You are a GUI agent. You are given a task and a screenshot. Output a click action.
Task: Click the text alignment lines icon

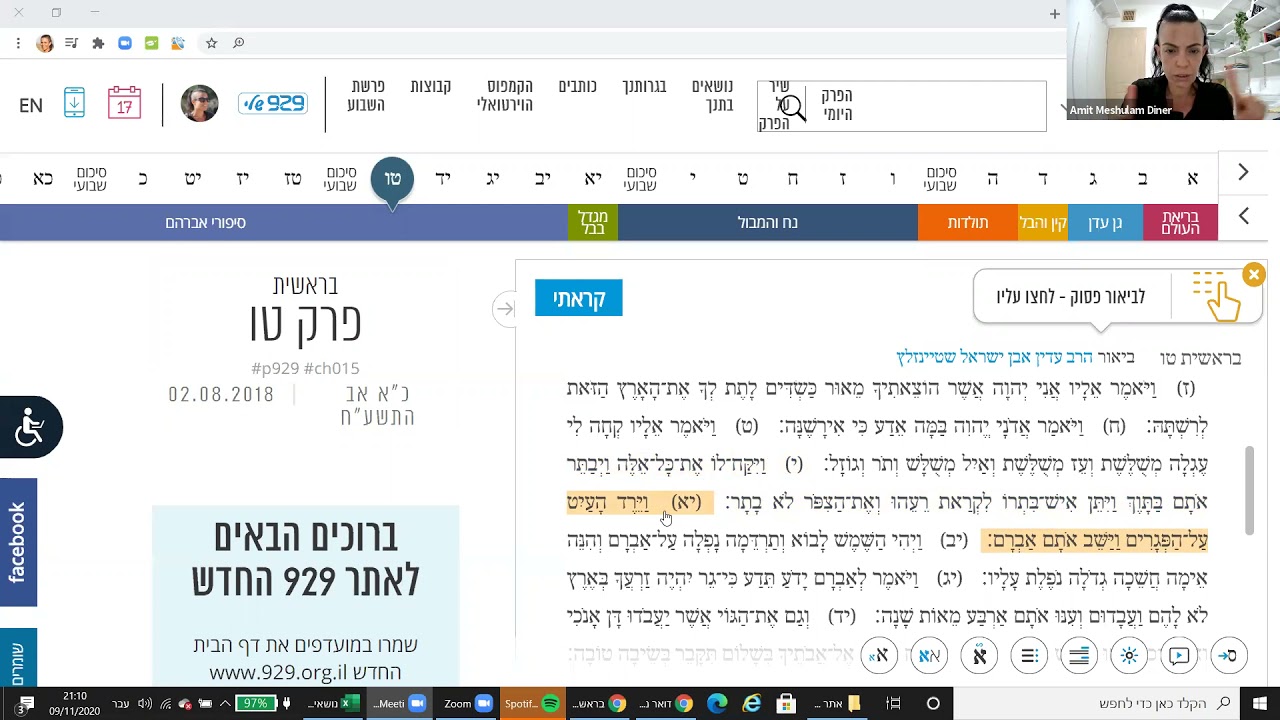[1079, 656]
